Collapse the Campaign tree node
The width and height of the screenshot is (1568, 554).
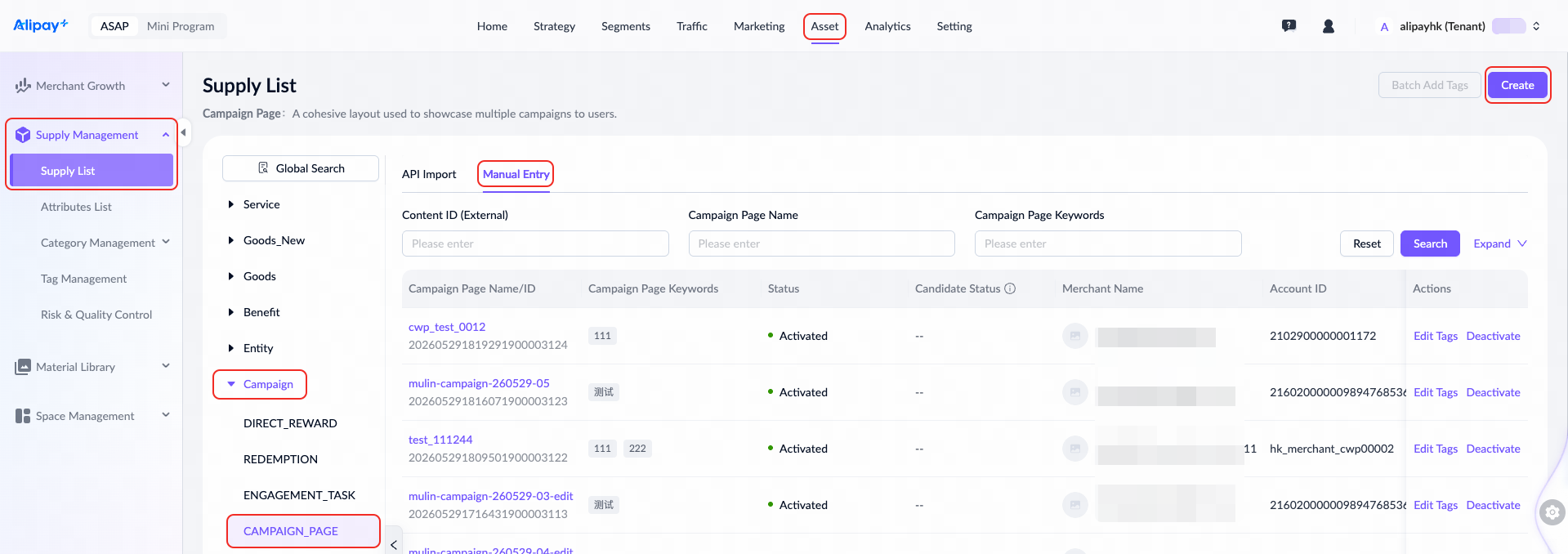pyautogui.click(x=231, y=384)
